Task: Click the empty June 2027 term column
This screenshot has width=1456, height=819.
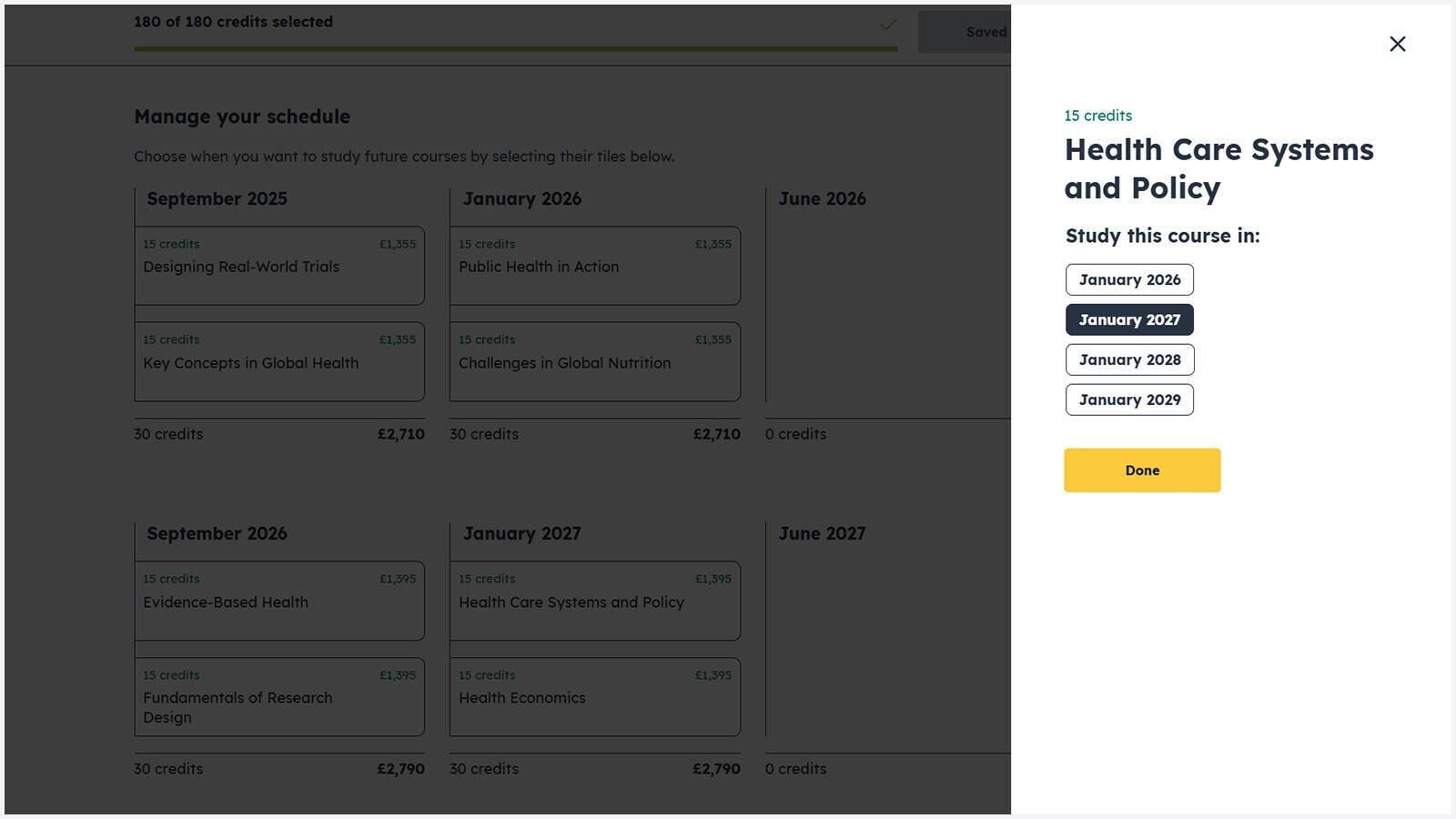Action: click(x=887, y=646)
